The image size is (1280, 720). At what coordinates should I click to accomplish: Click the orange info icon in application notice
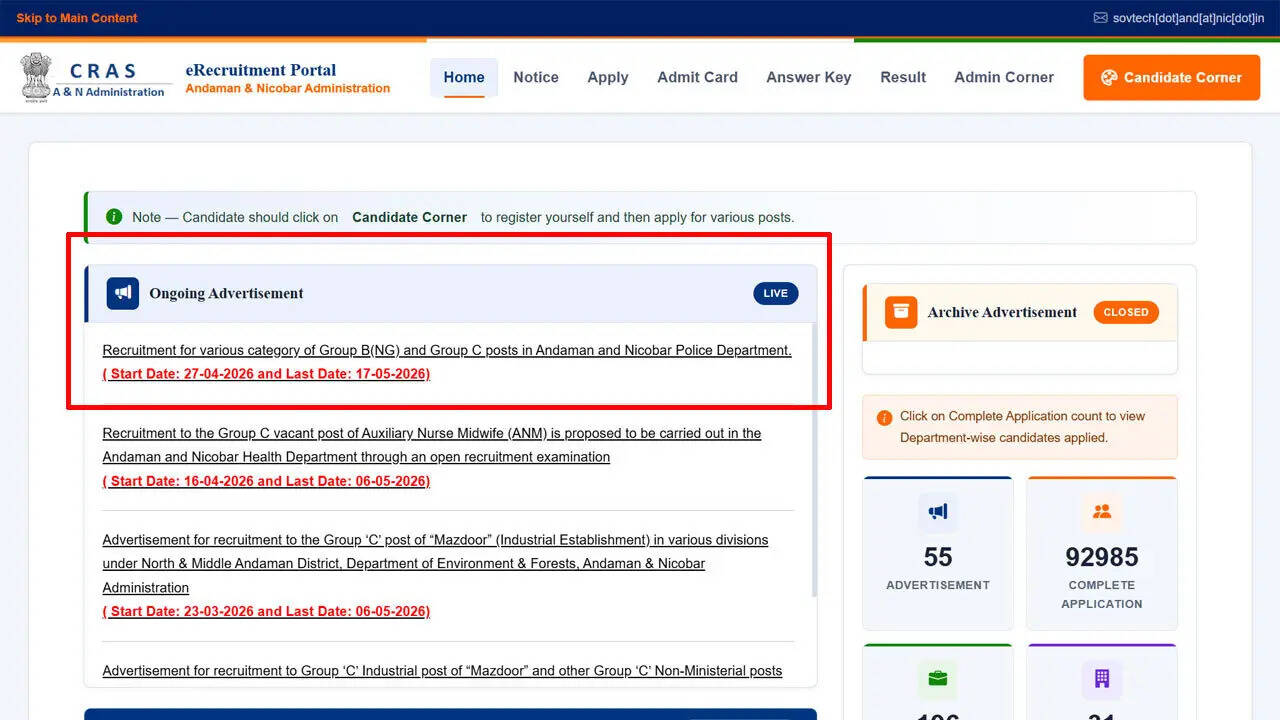coord(884,418)
